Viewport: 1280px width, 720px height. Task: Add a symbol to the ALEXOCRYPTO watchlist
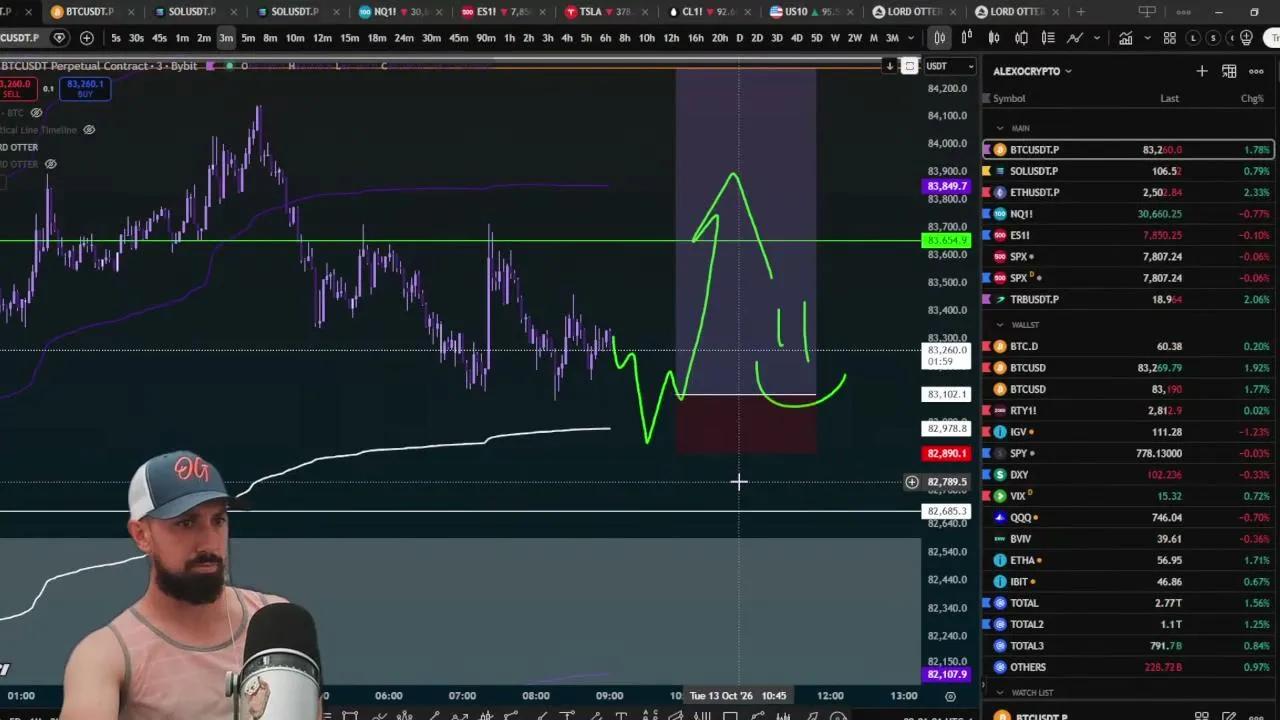coord(1202,71)
